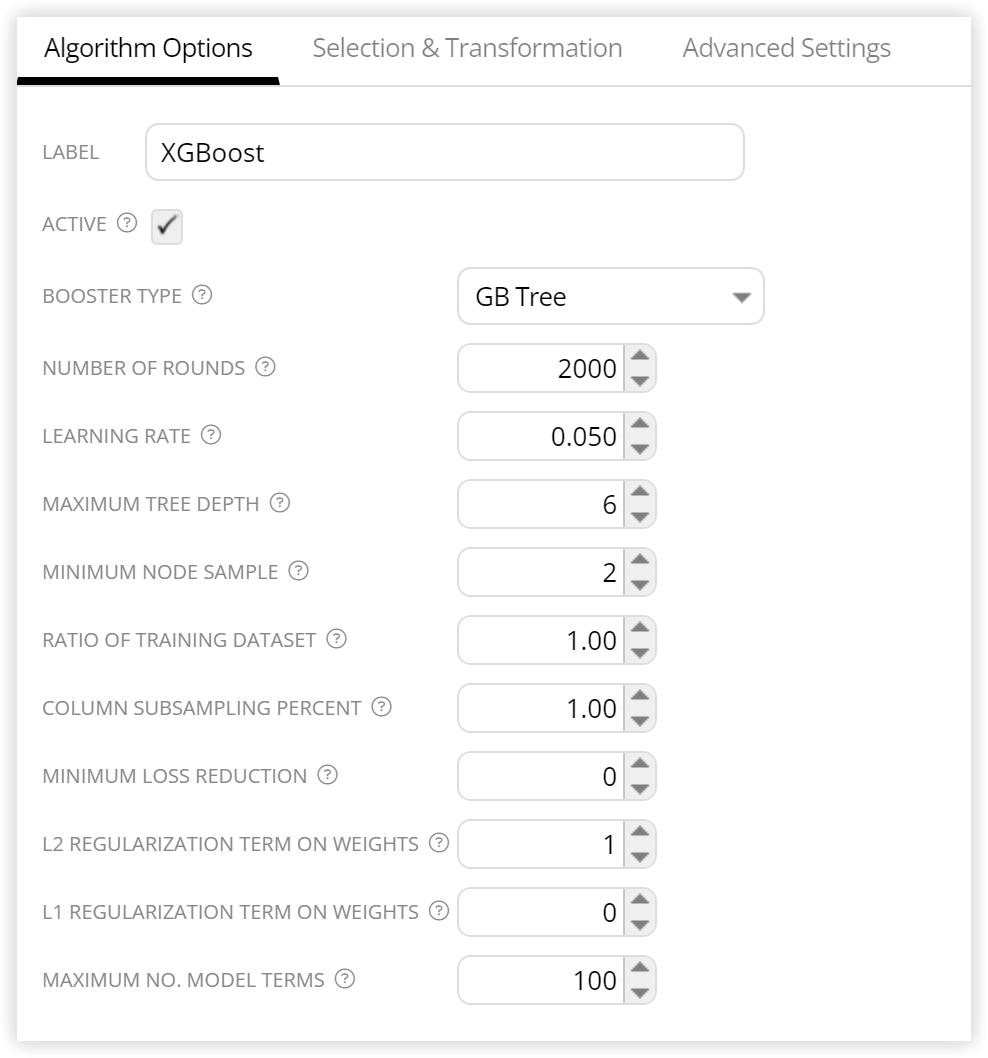The height and width of the screenshot is (1058, 988).
Task: Decrement MAXIMUM TREE DEPTH value
Action: (x=640, y=517)
